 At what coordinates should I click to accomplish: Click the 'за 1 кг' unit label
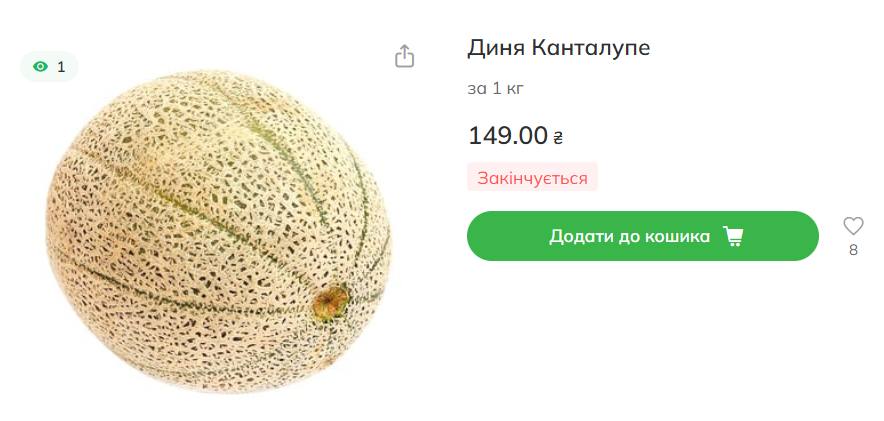coord(496,88)
